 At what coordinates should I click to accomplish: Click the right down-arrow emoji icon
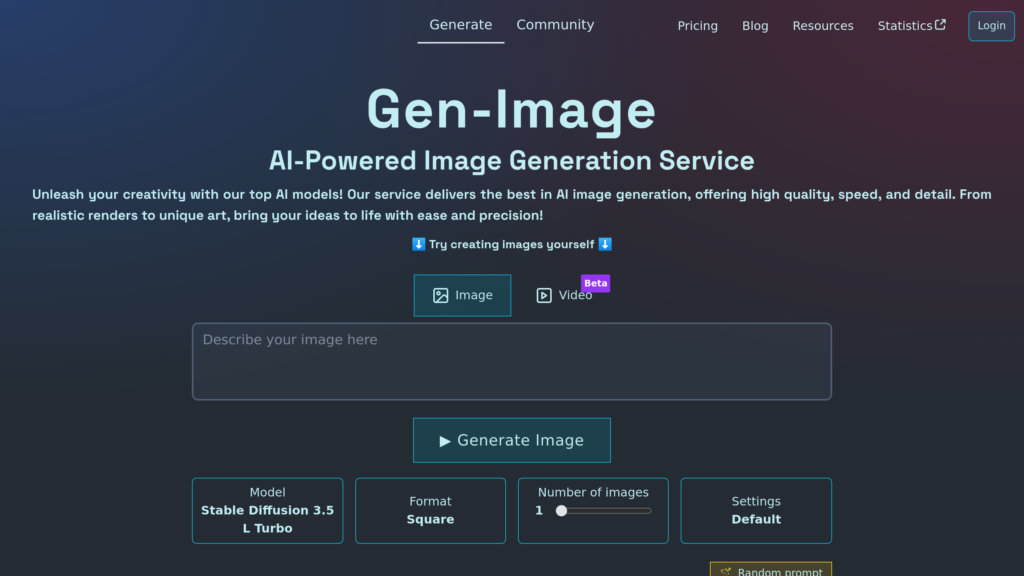[605, 244]
